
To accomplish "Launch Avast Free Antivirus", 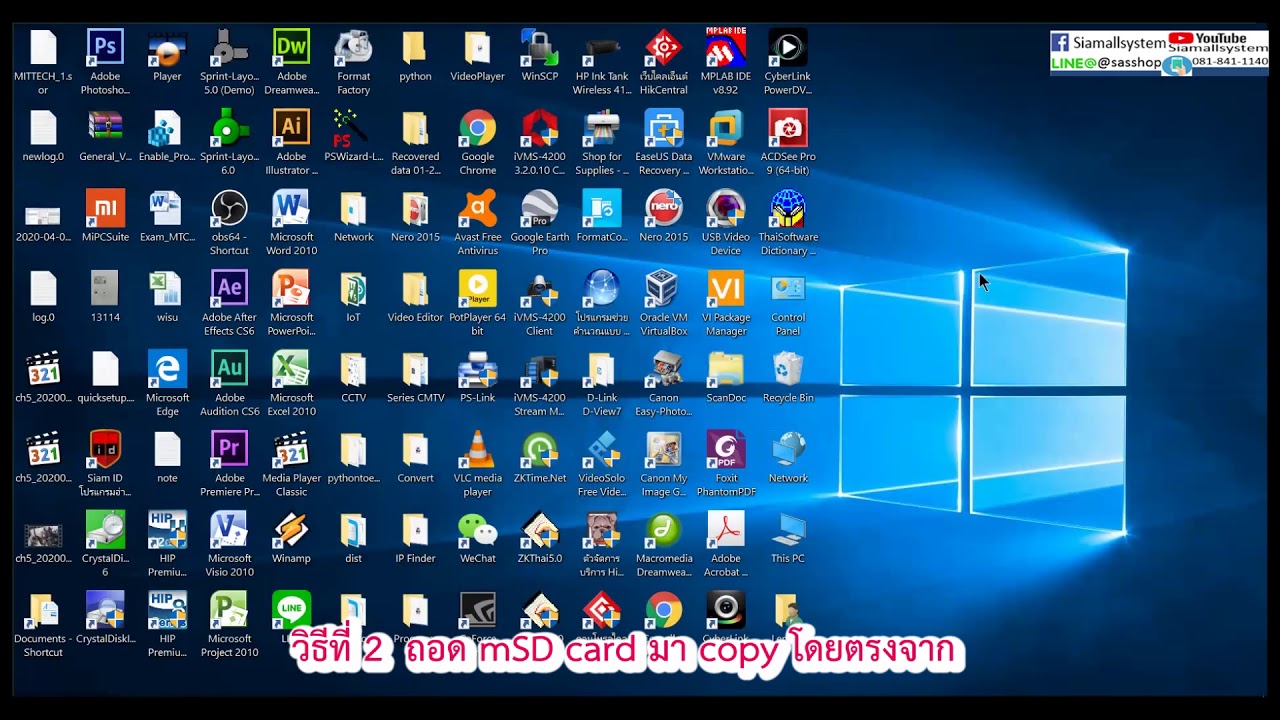I will pos(477,209).
